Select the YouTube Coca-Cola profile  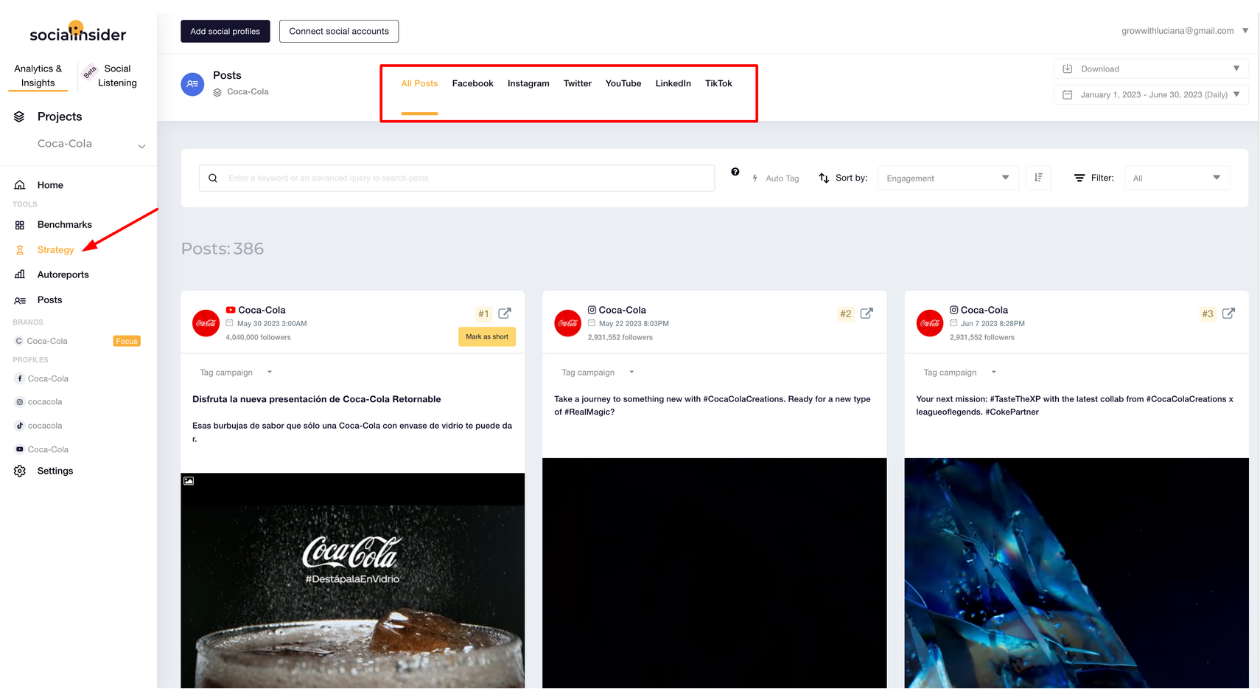pyautogui.click(x=47, y=450)
